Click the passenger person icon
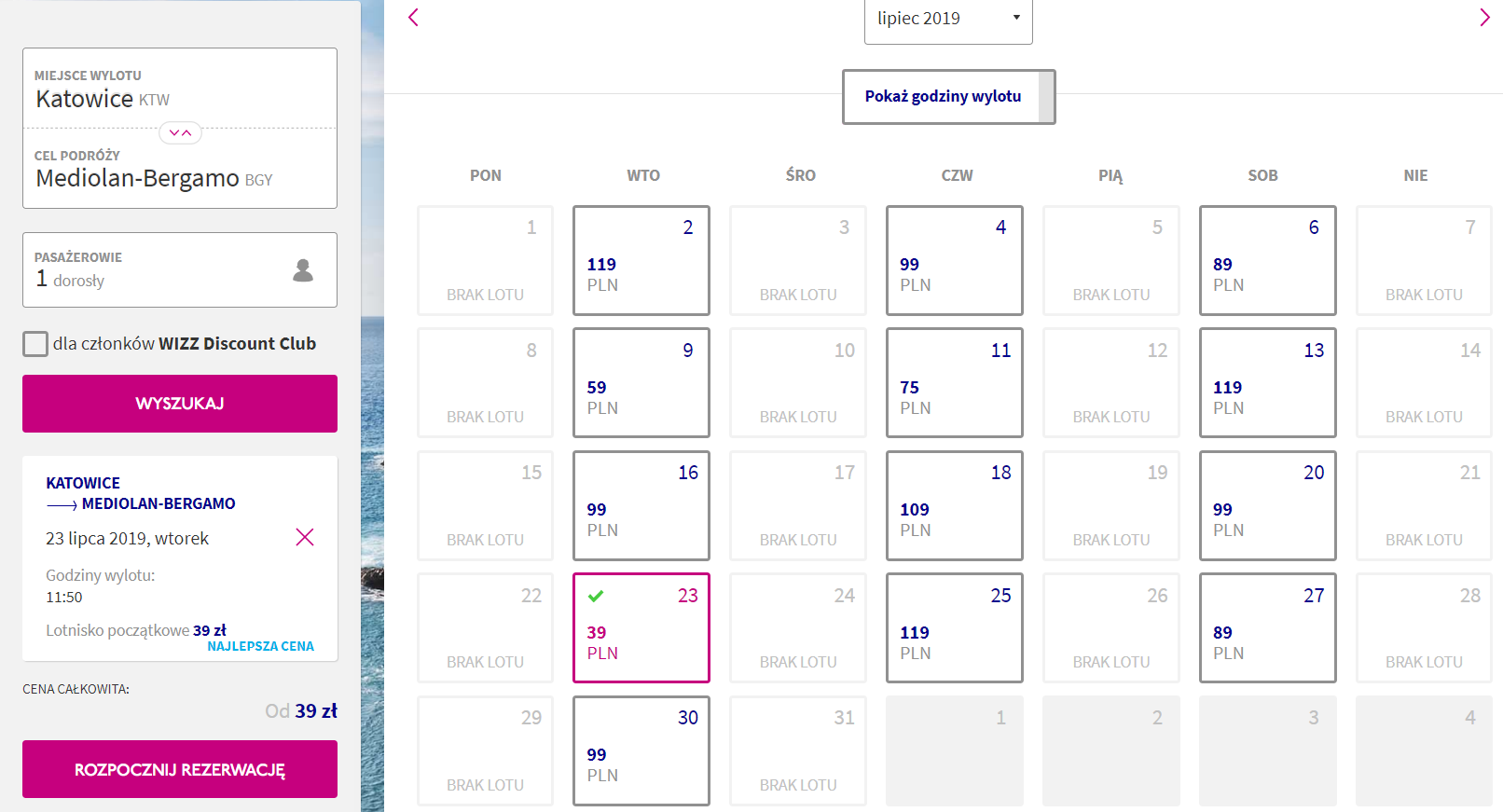The height and width of the screenshot is (812, 1503). (303, 270)
